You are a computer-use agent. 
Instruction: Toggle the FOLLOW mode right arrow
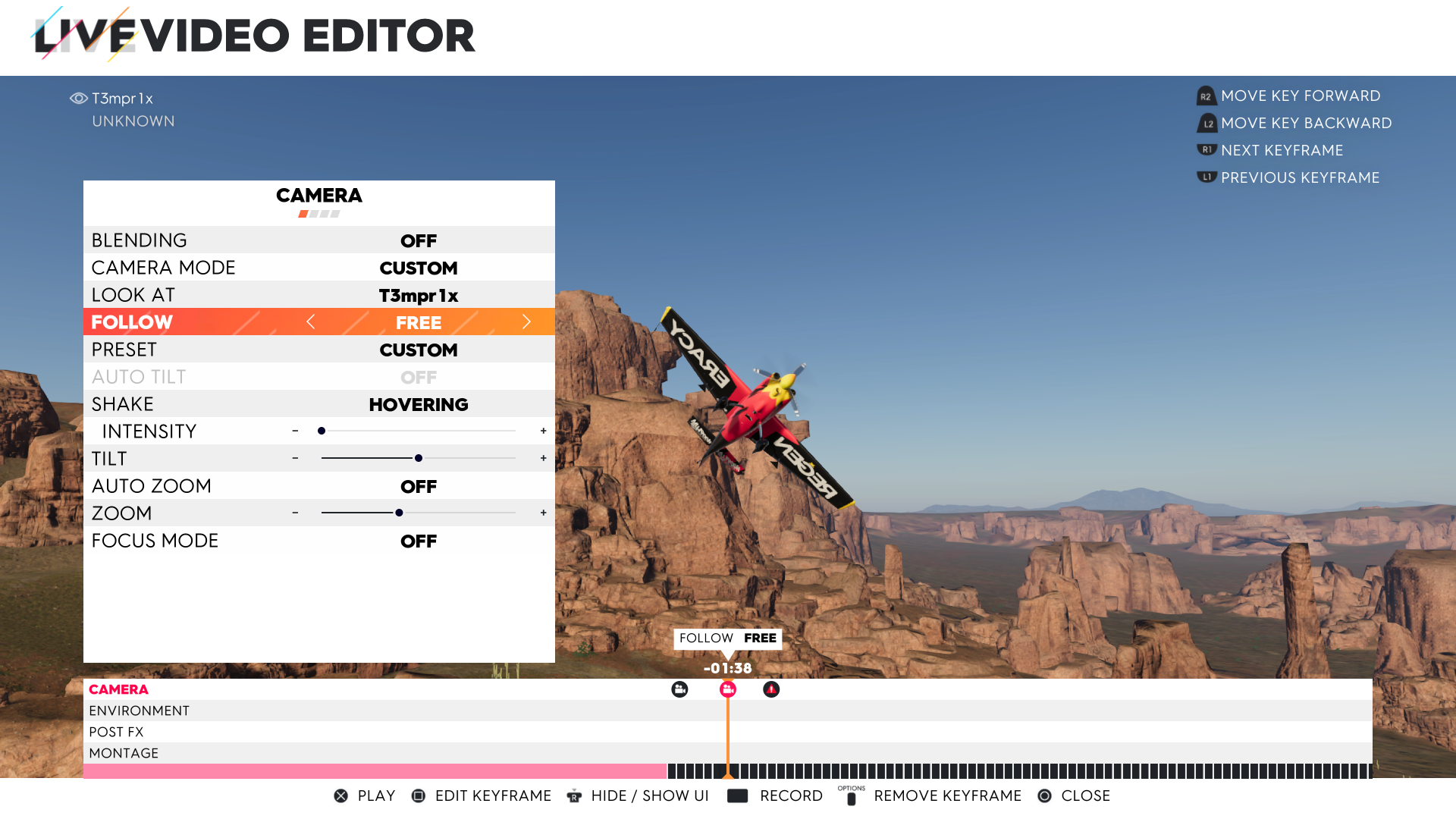(527, 322)
